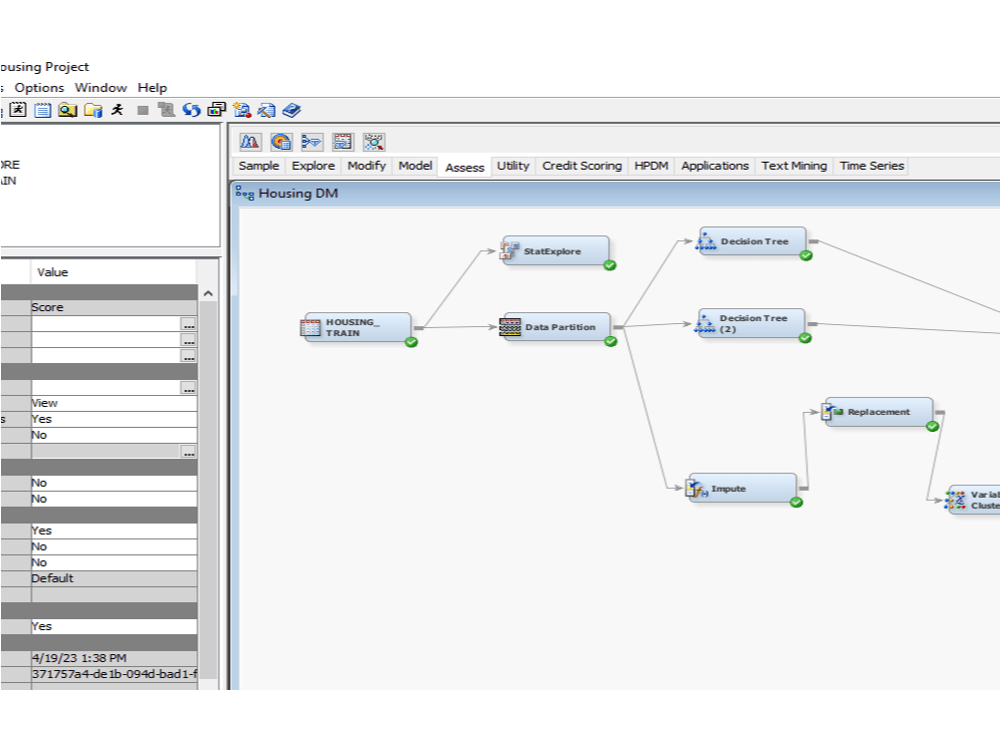Toggle the 'Yes' property value near panel bottom
Image resolution: width=1000 pixels, height=750 pixels.
pos(110,625)
